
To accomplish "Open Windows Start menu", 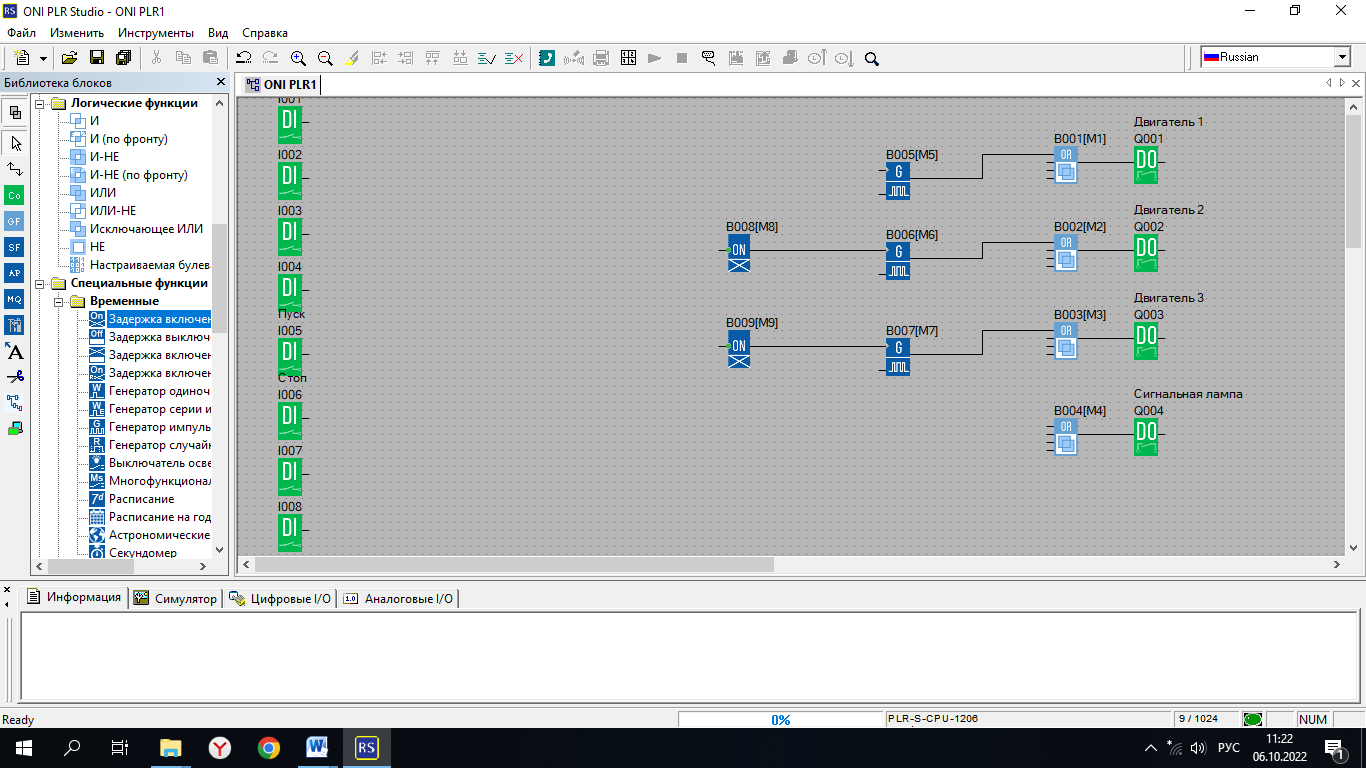I will (x=22, y=747).
